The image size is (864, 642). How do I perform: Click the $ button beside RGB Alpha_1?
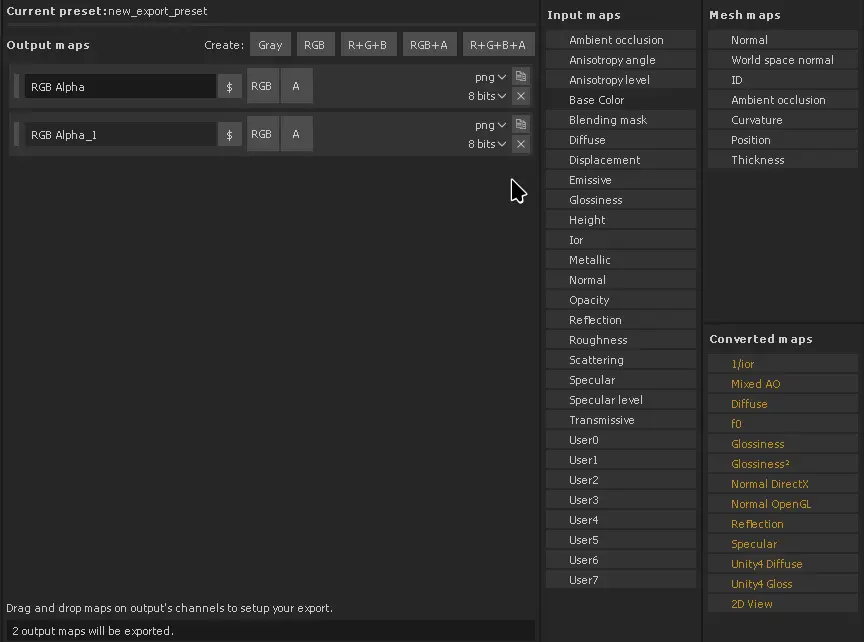[230, 134]
